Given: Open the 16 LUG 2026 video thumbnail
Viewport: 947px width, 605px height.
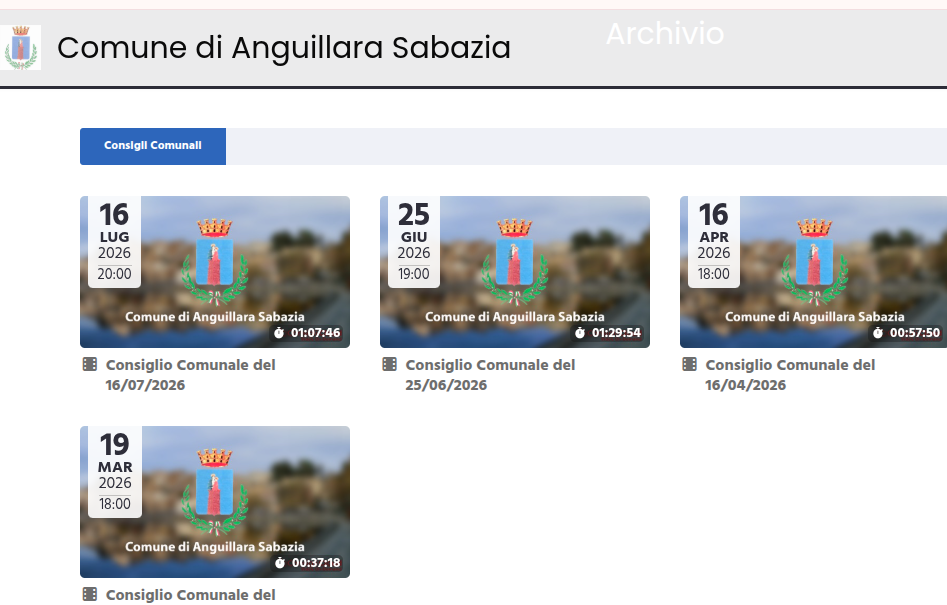Looking at the screenshot, I should tap(215, 272).
